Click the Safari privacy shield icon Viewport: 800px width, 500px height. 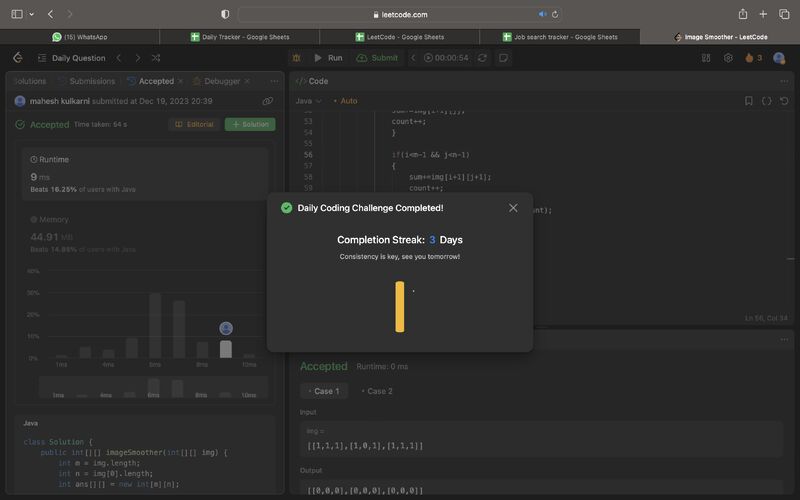click(x=225, y=14)
